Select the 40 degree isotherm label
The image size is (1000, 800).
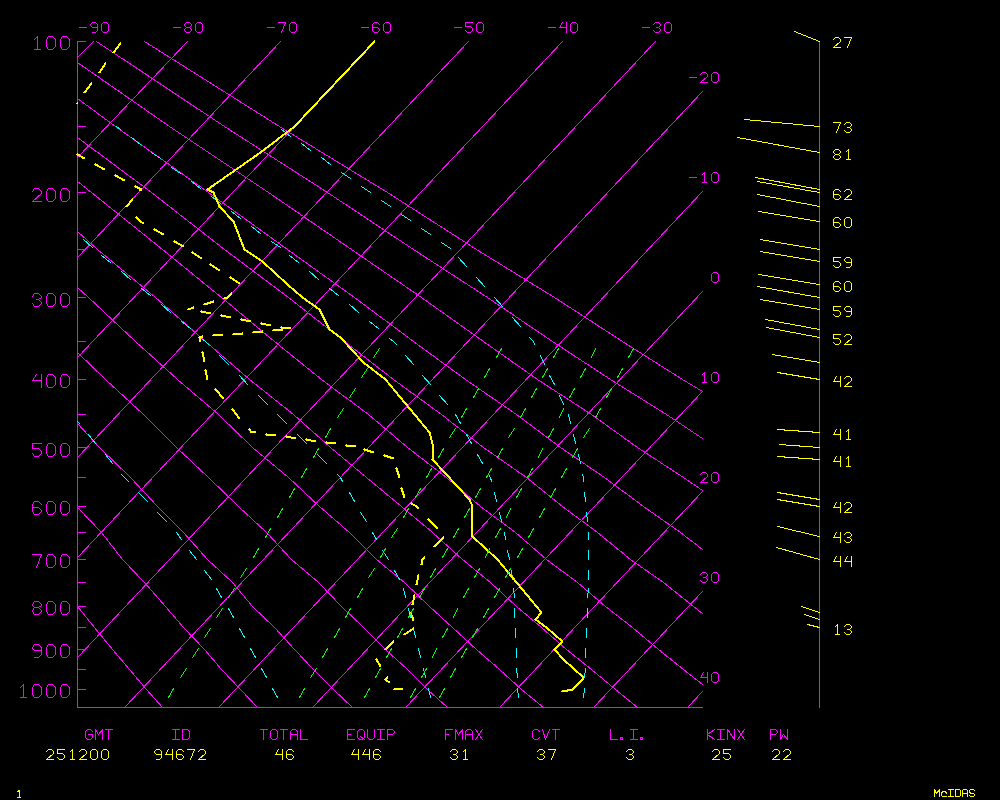(x=709, y=678)
